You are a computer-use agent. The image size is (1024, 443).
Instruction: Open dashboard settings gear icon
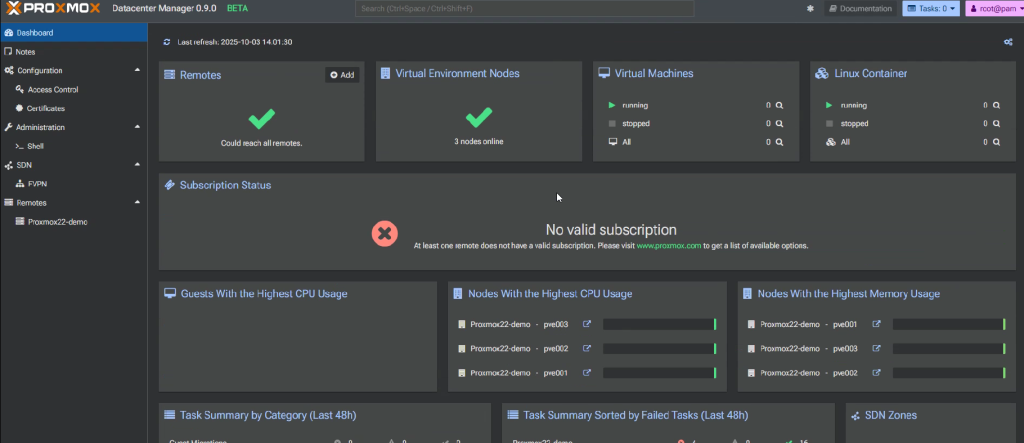[x=1007, y=42]
